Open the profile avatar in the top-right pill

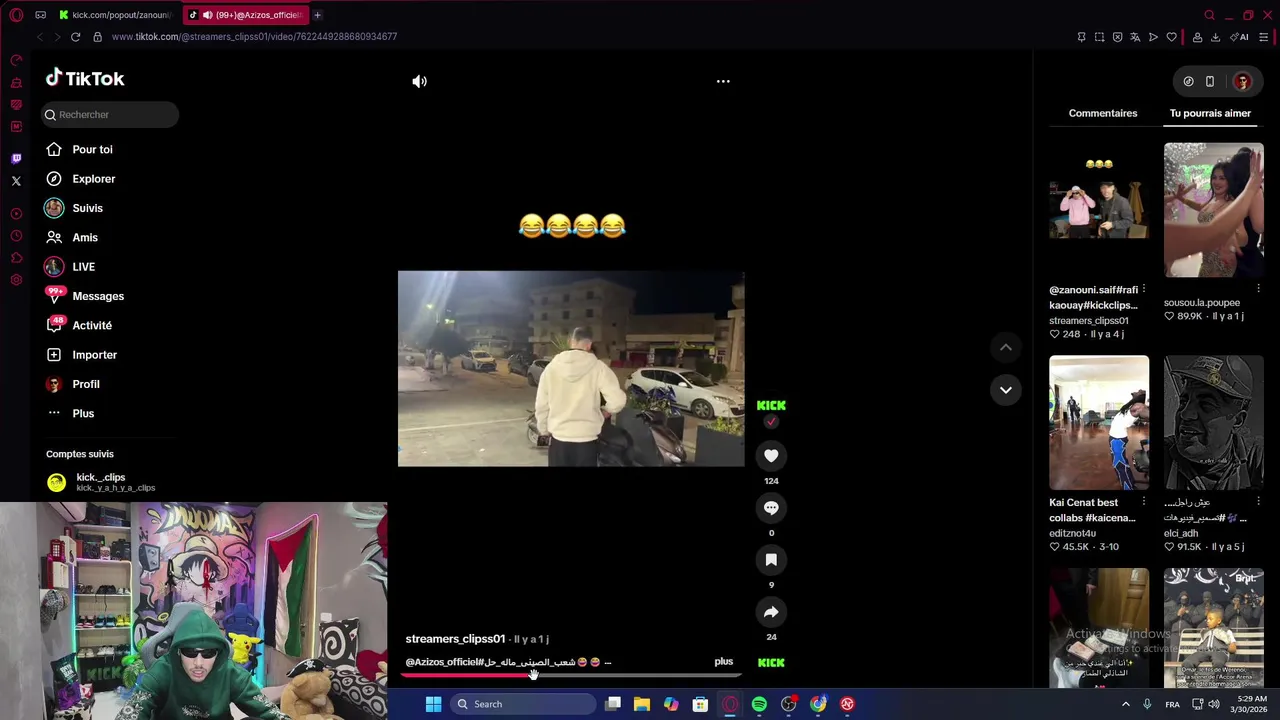1242,81
